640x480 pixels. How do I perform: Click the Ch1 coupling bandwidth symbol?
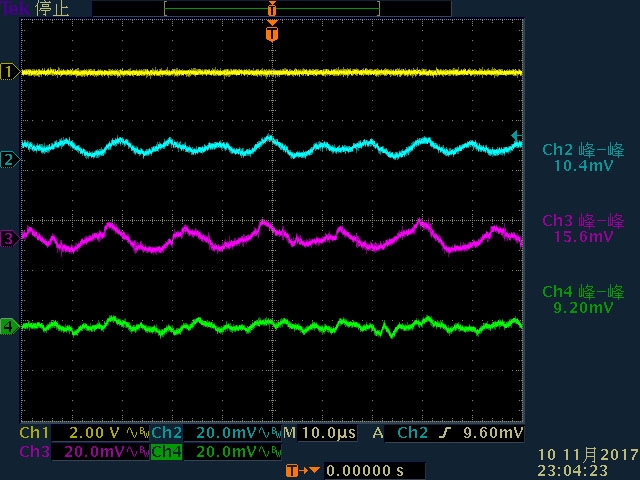pos(138,433)
